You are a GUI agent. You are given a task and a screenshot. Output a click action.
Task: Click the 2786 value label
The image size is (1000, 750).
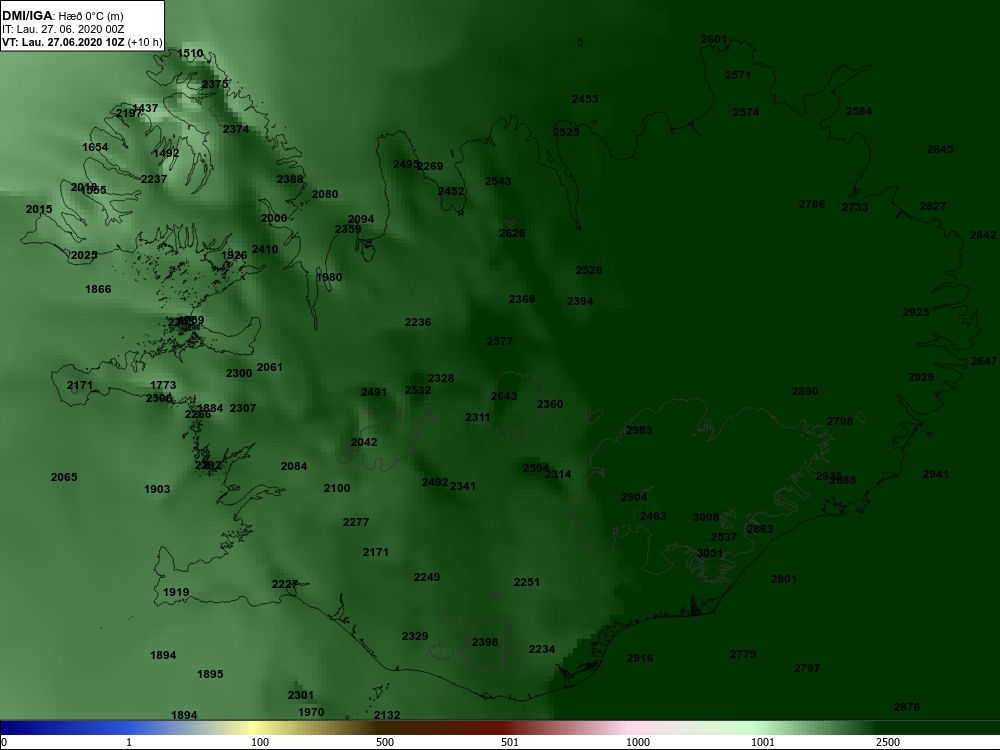812,205
